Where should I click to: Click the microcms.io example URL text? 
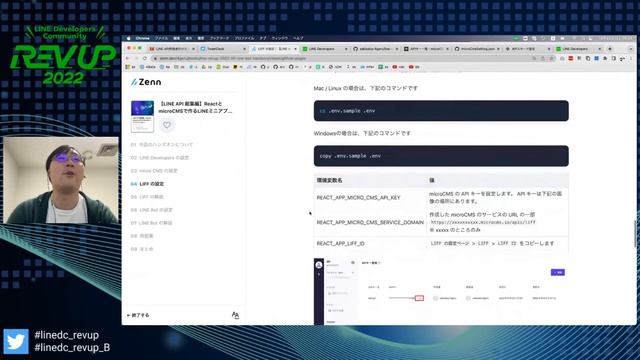[x=483, y=222]
